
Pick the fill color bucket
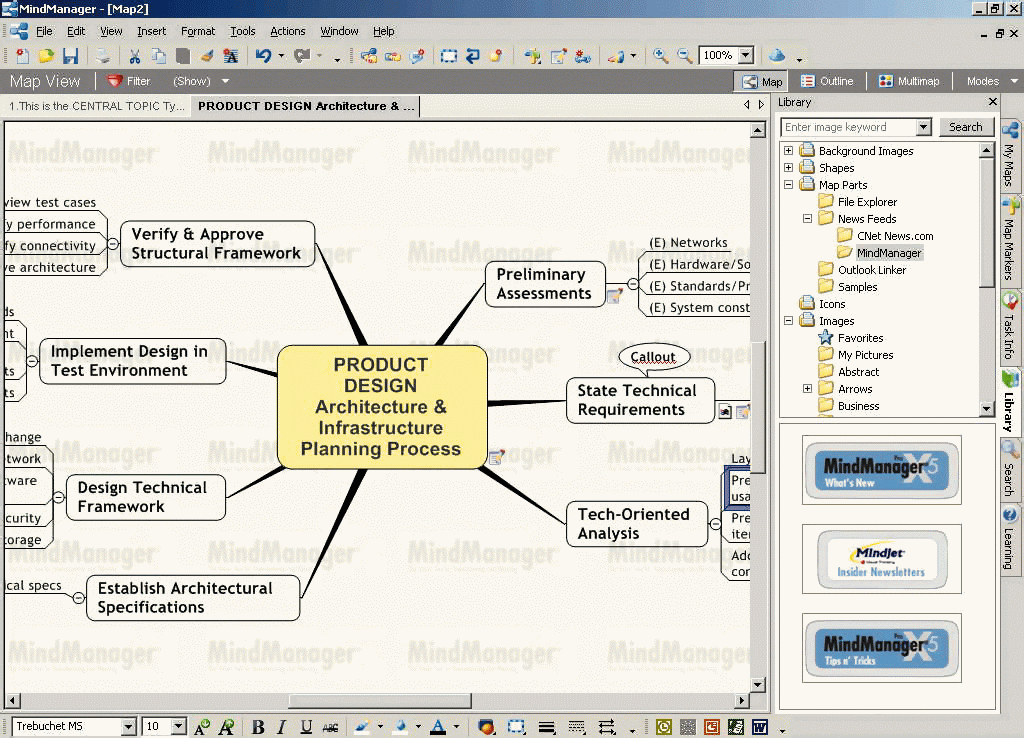point(401,727)
